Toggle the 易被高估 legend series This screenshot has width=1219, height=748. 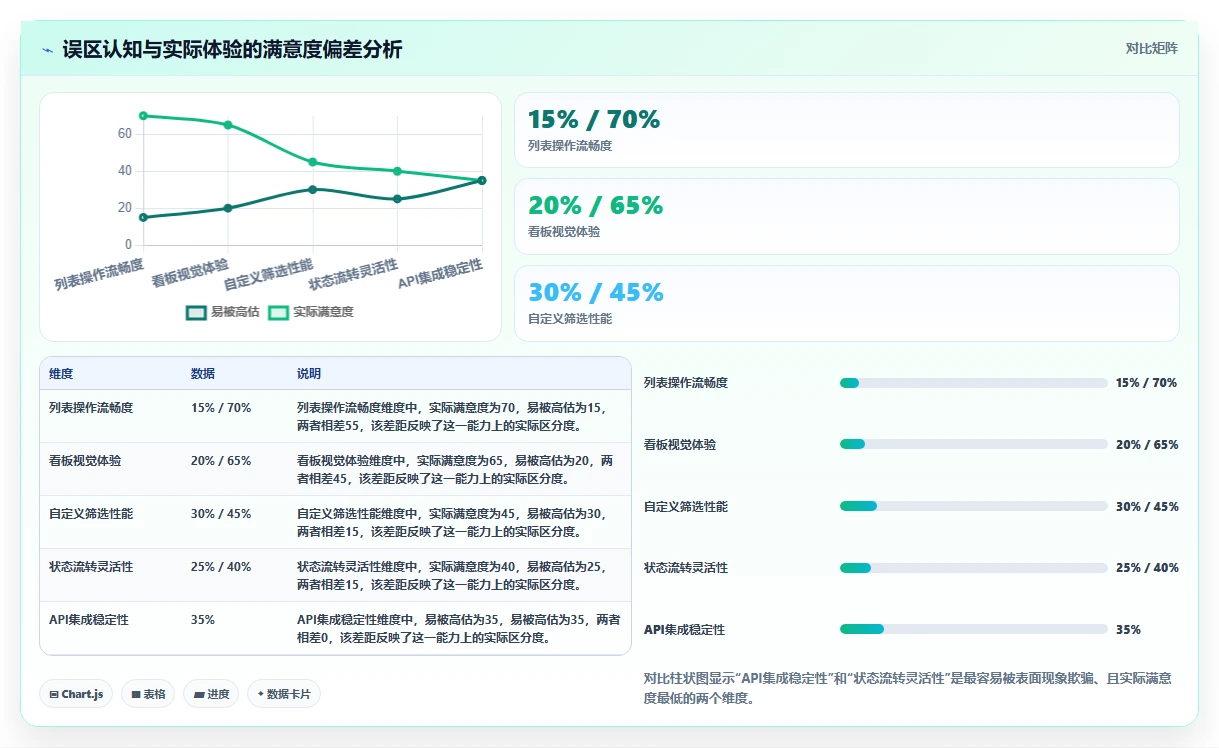click(x=223, y=312)
